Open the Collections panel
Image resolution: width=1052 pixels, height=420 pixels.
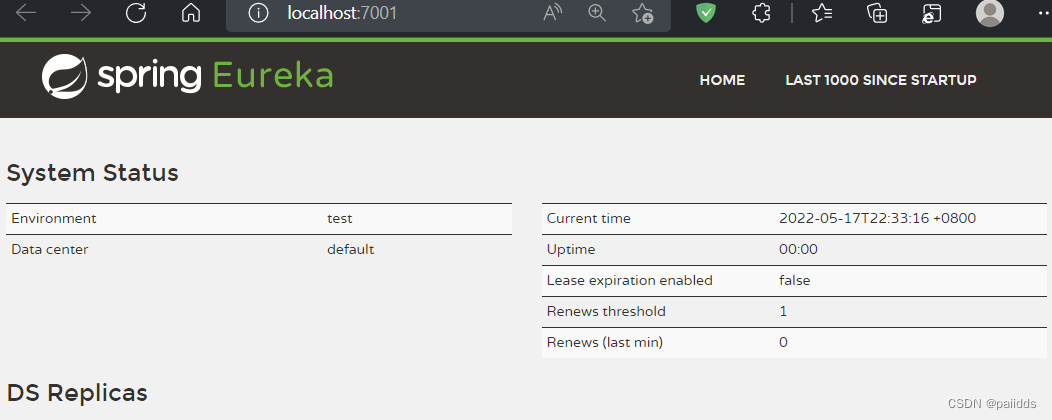point(876,13)
